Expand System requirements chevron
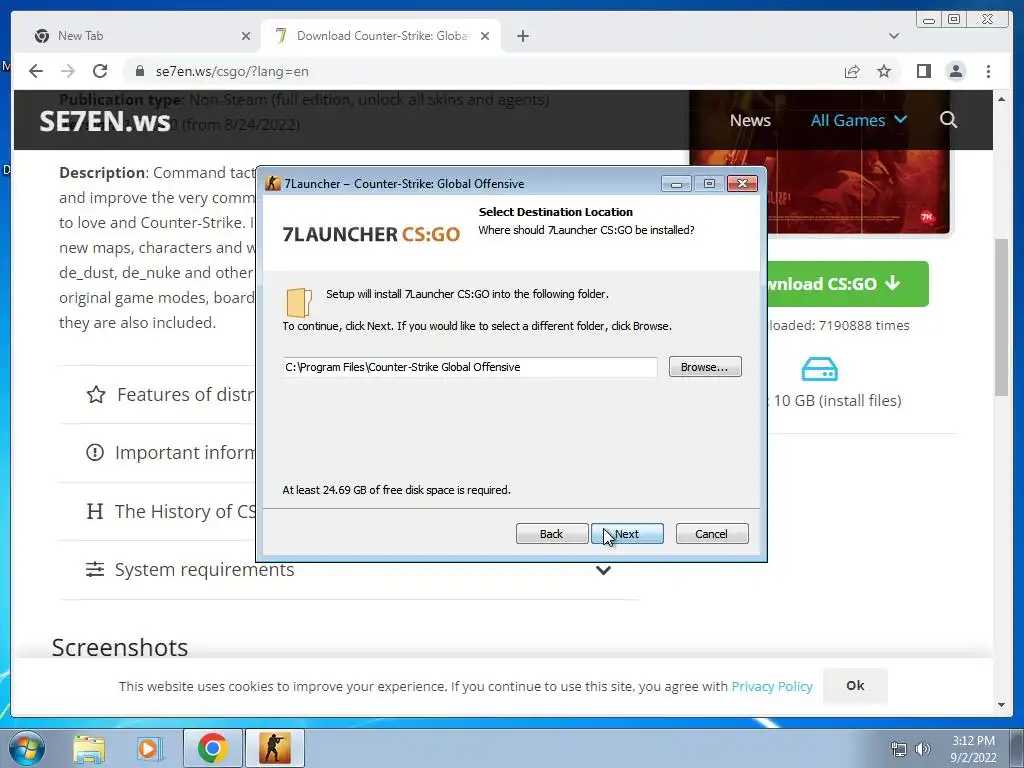This screenshot has height=768, width=1024. pos(603,570)
